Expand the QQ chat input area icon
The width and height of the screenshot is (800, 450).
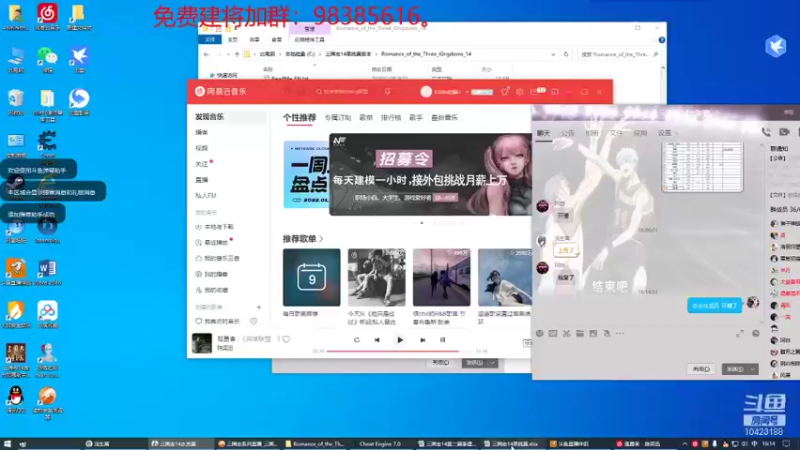[x=740, y=334]
